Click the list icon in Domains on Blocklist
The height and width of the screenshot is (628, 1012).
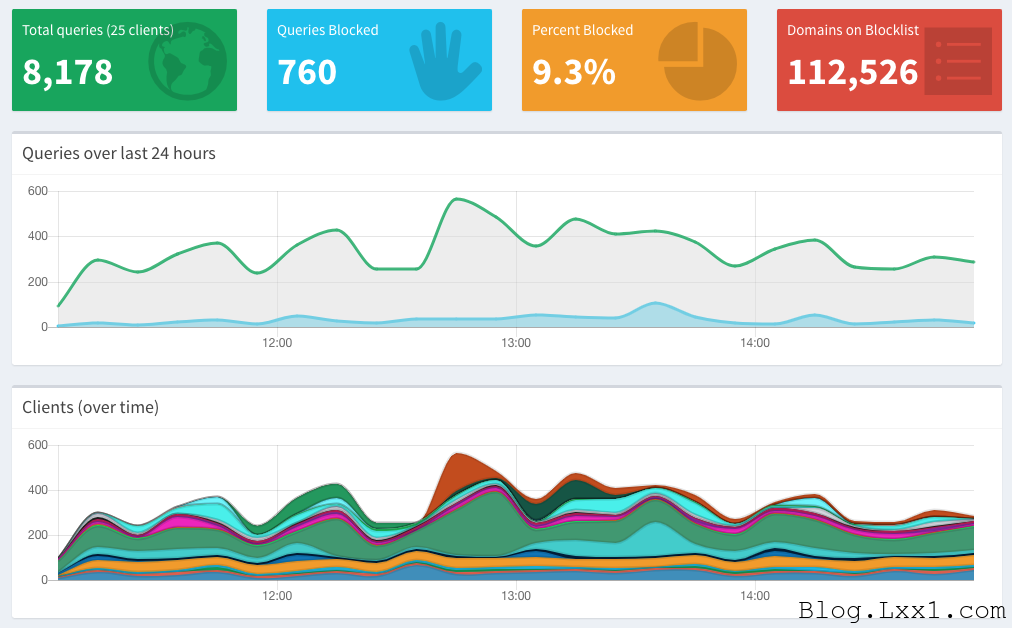click(x=958, y=61)
